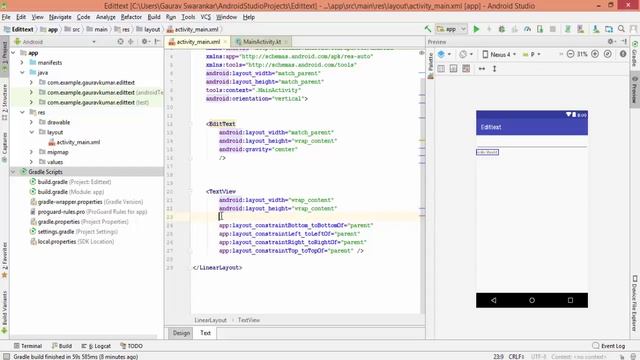640x360 pixels.
Task: Open the VCS menu
Action: point(205,17)
